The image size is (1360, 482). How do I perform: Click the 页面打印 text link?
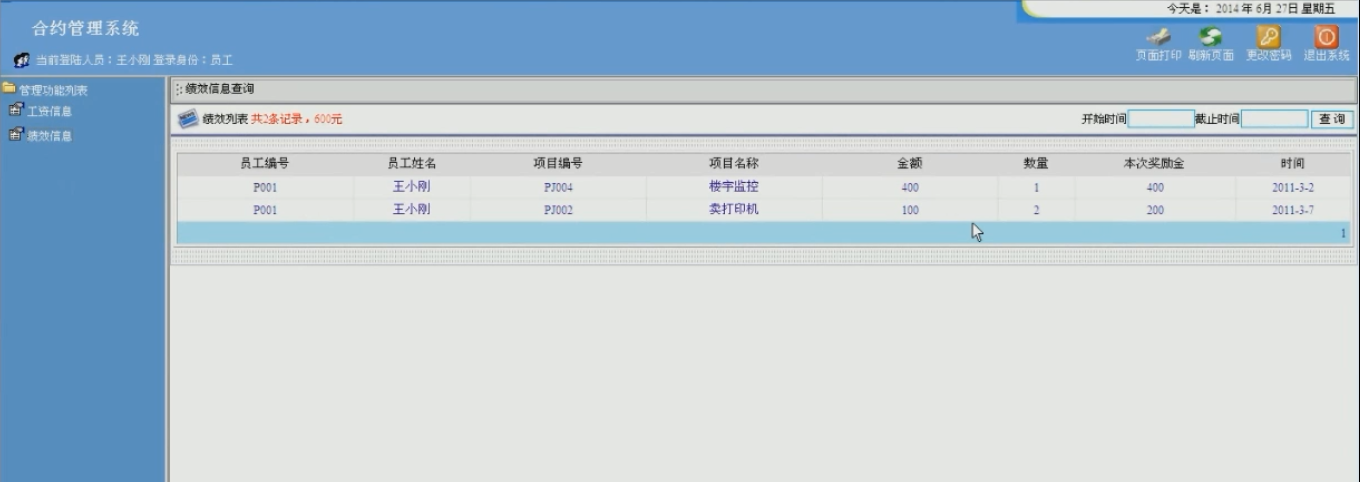coord(1158,55)
